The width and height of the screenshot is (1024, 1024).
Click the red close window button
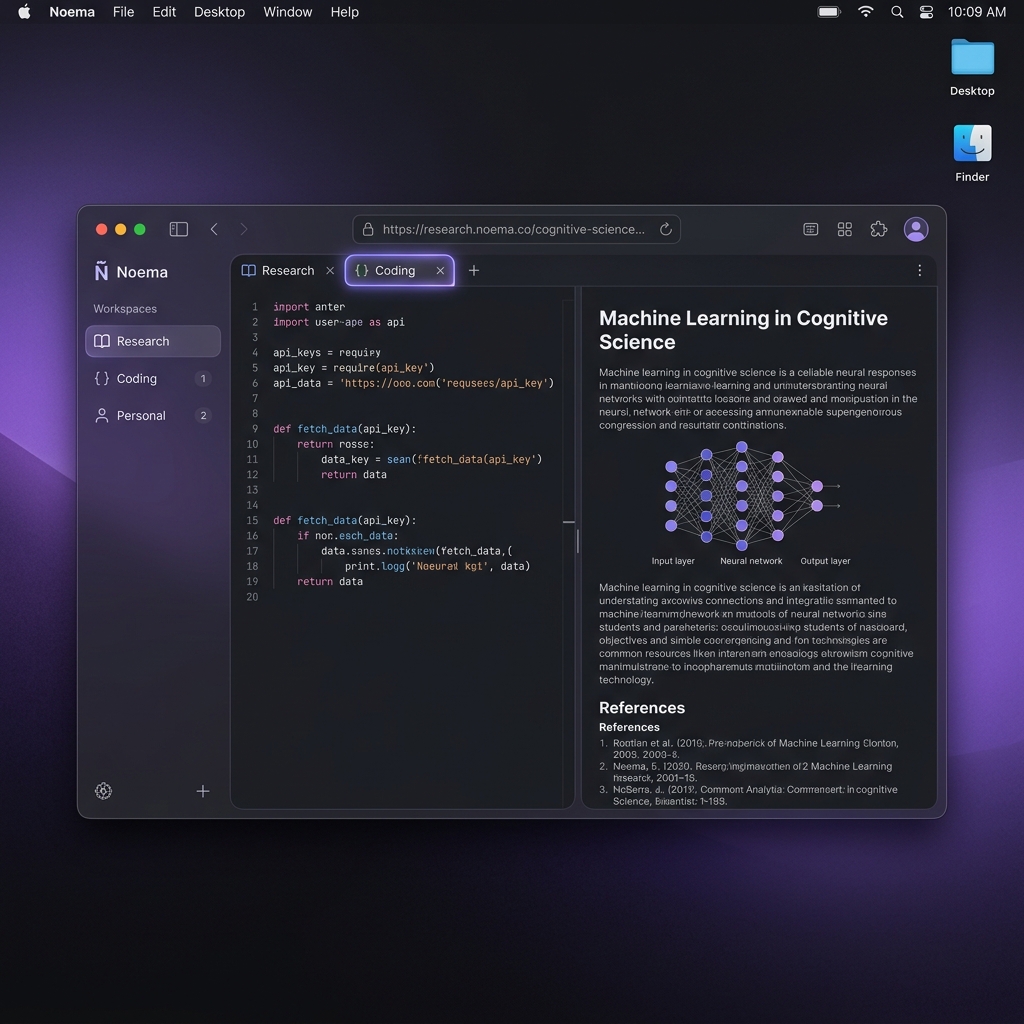101,229
